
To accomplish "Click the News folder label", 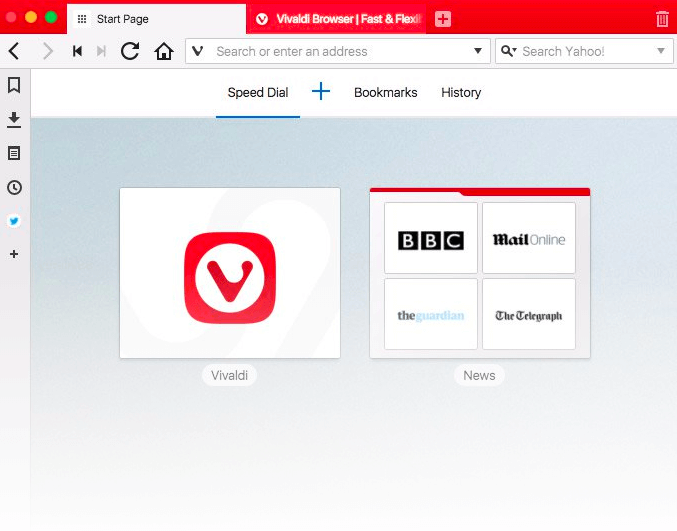I will pyautogui.click(x=479, y=375).
